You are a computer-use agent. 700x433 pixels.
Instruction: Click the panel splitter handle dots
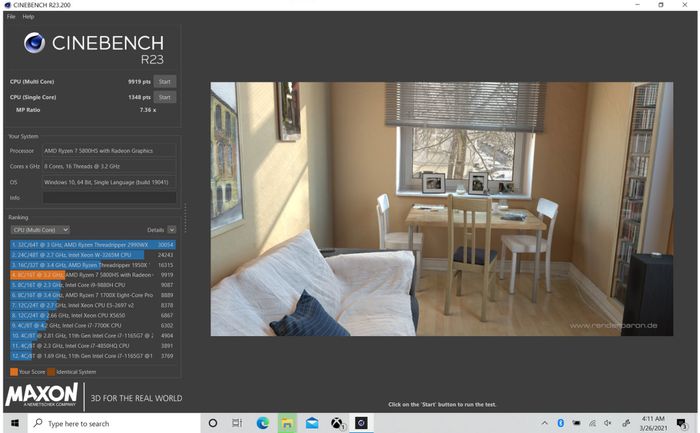pyautogui.click(x=186, y=218)
